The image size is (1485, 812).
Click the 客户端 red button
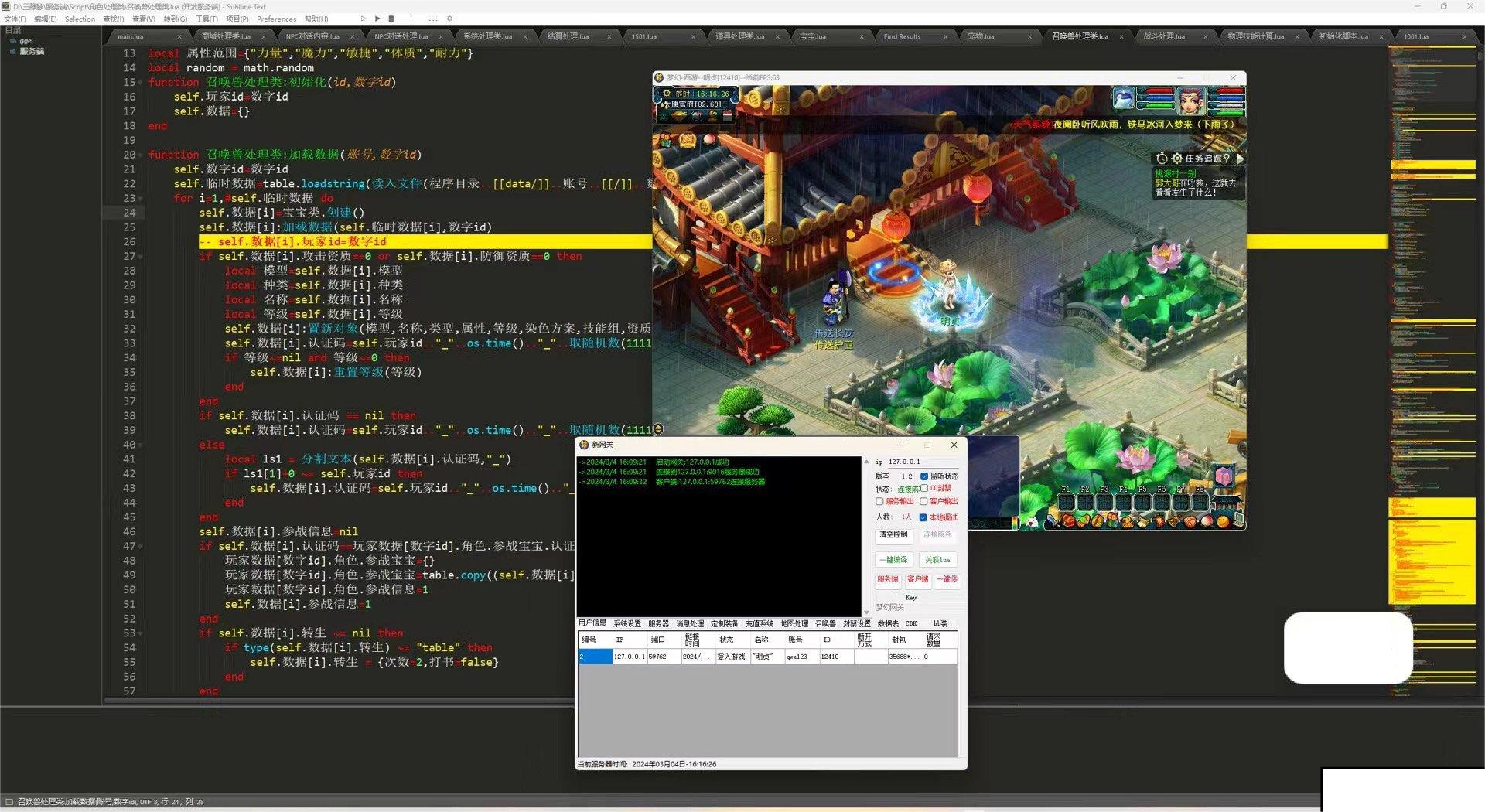[x=918, y=582]
